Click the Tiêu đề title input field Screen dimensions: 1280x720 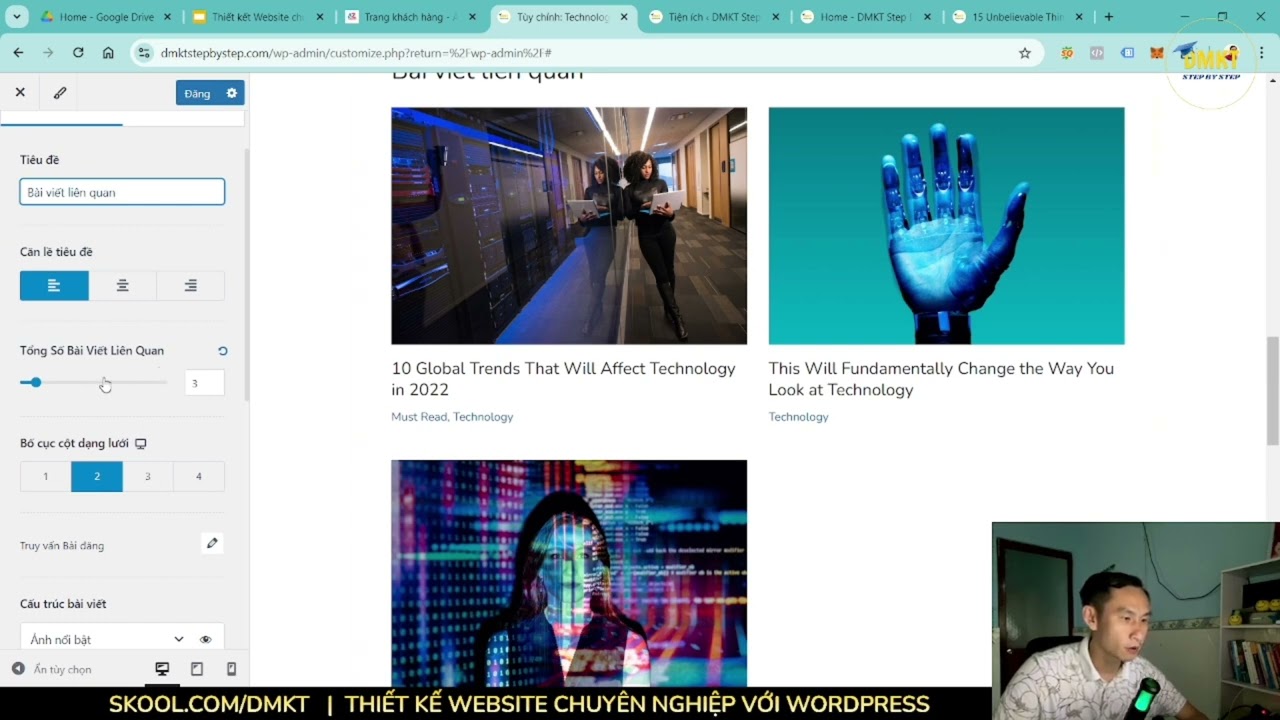coord(122,192)
